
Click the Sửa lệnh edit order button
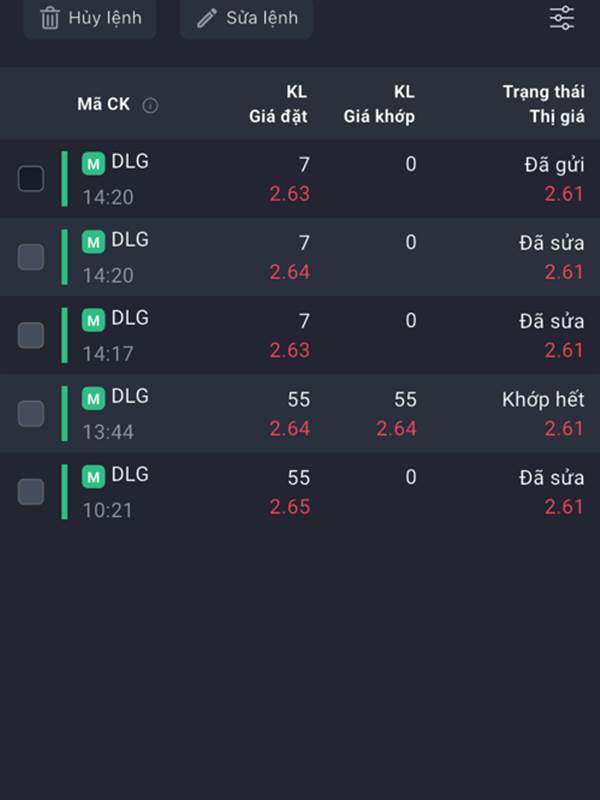[246, 18]
